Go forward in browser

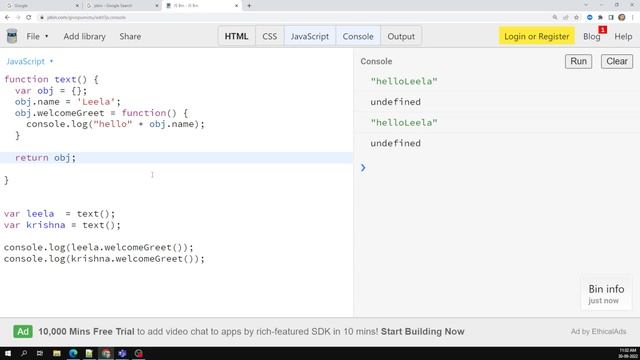click(x=18, y=18)
